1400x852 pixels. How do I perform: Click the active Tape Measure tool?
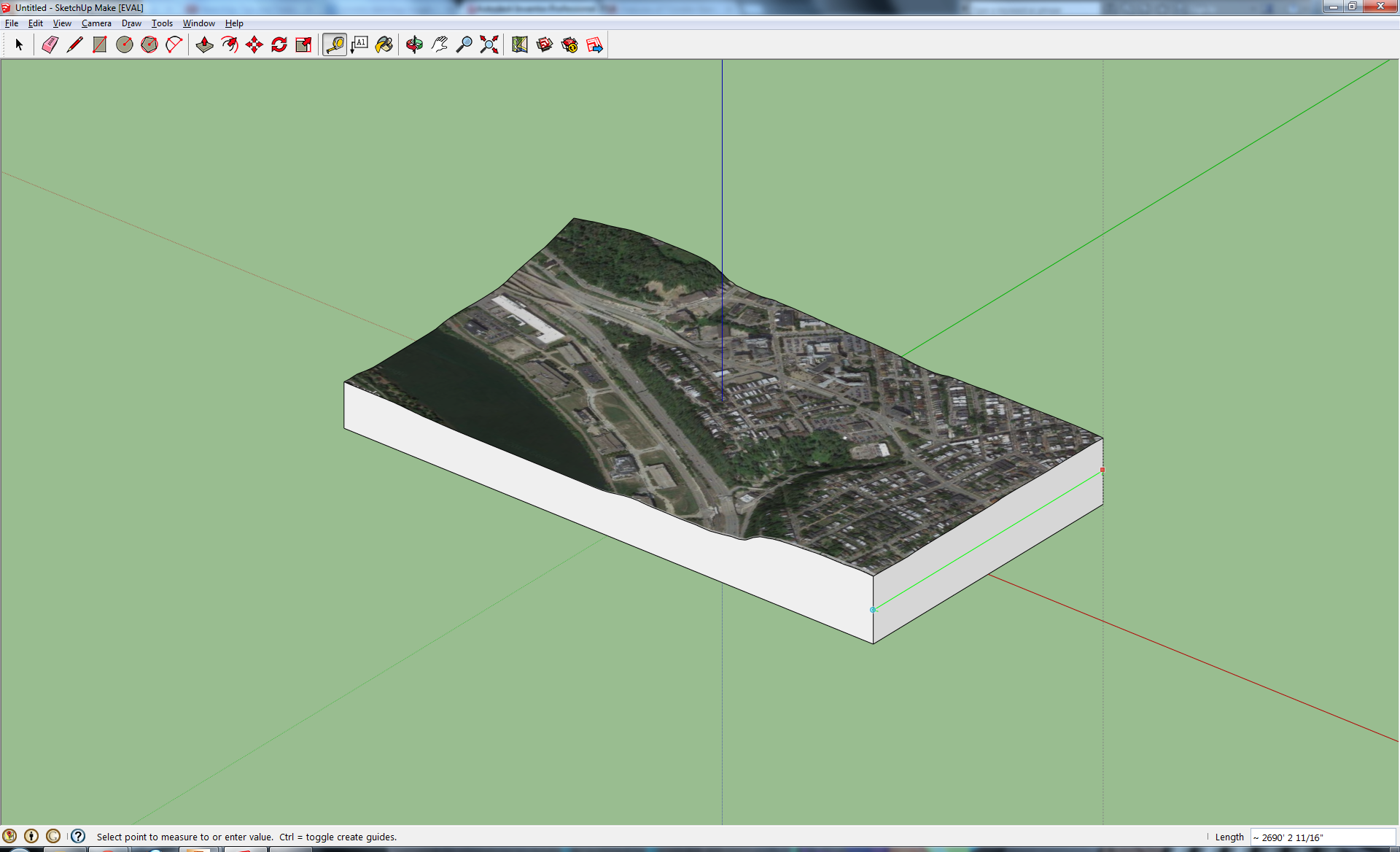[335, 44]
